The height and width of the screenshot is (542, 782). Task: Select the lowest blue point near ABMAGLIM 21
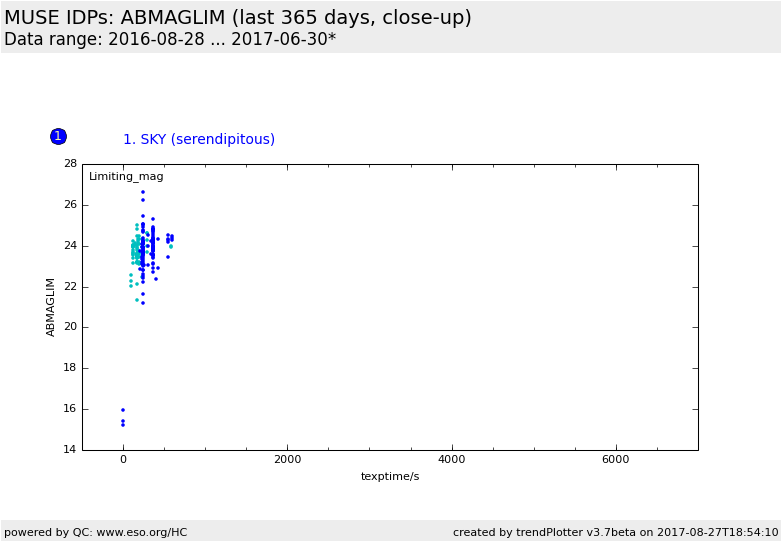142,303
